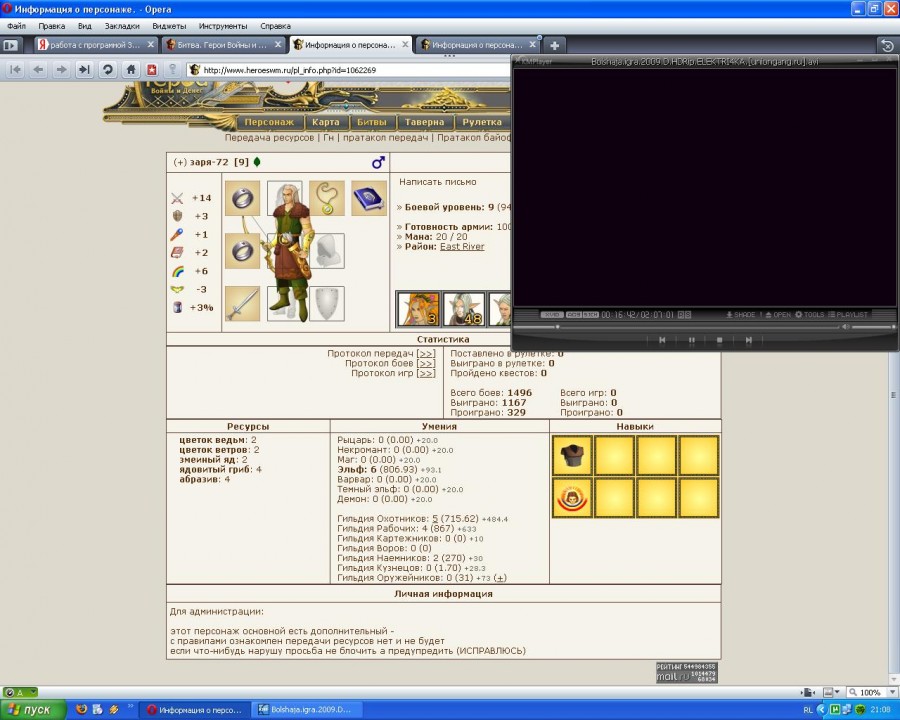The width and height of the screenshot is (900, 720).
Task: Click the пуск Start button
Action: coord(32,710)
